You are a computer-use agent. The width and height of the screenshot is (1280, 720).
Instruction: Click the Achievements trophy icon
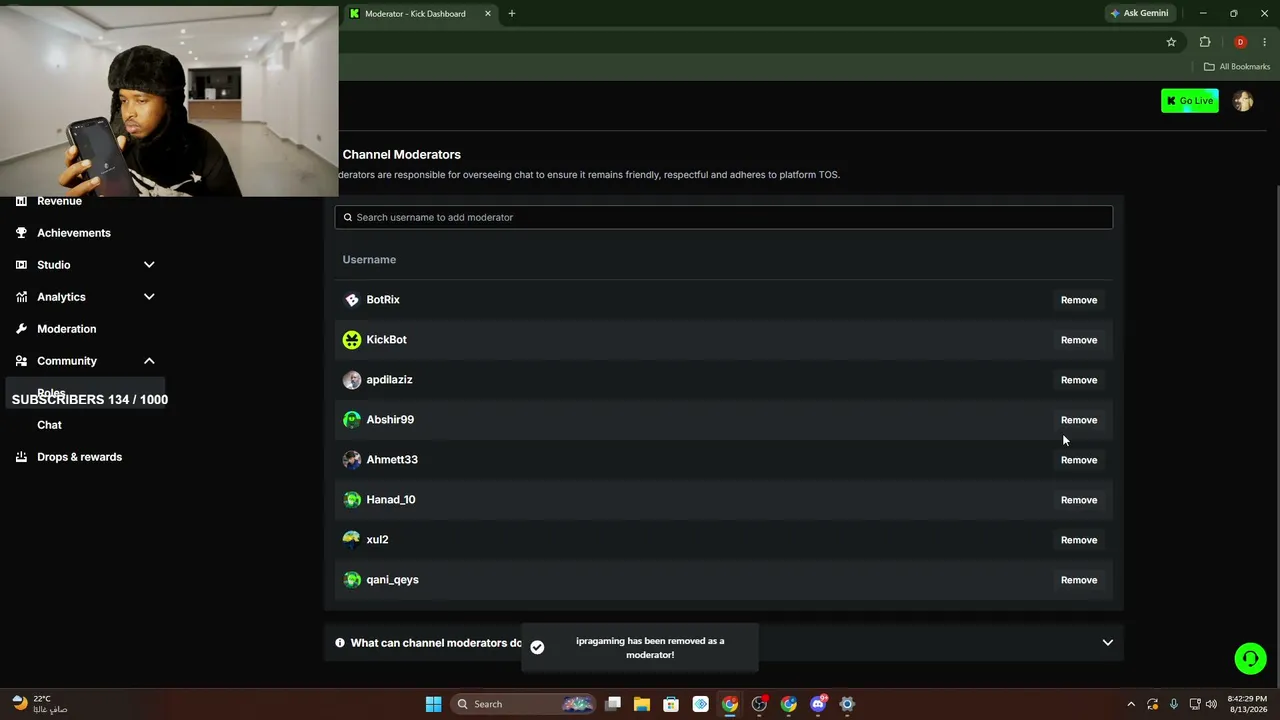coord(21,233)
